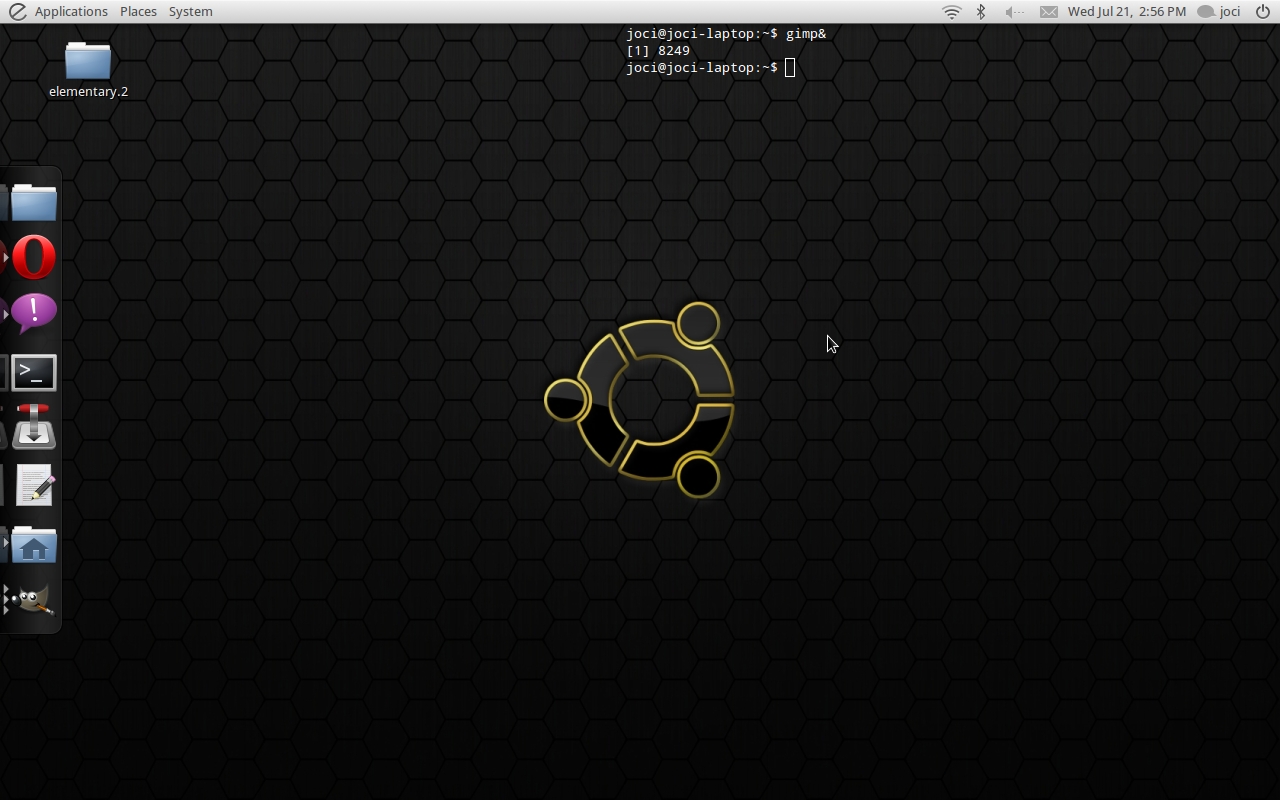
Task: Open the System menu
Action: tap(190, 11)
